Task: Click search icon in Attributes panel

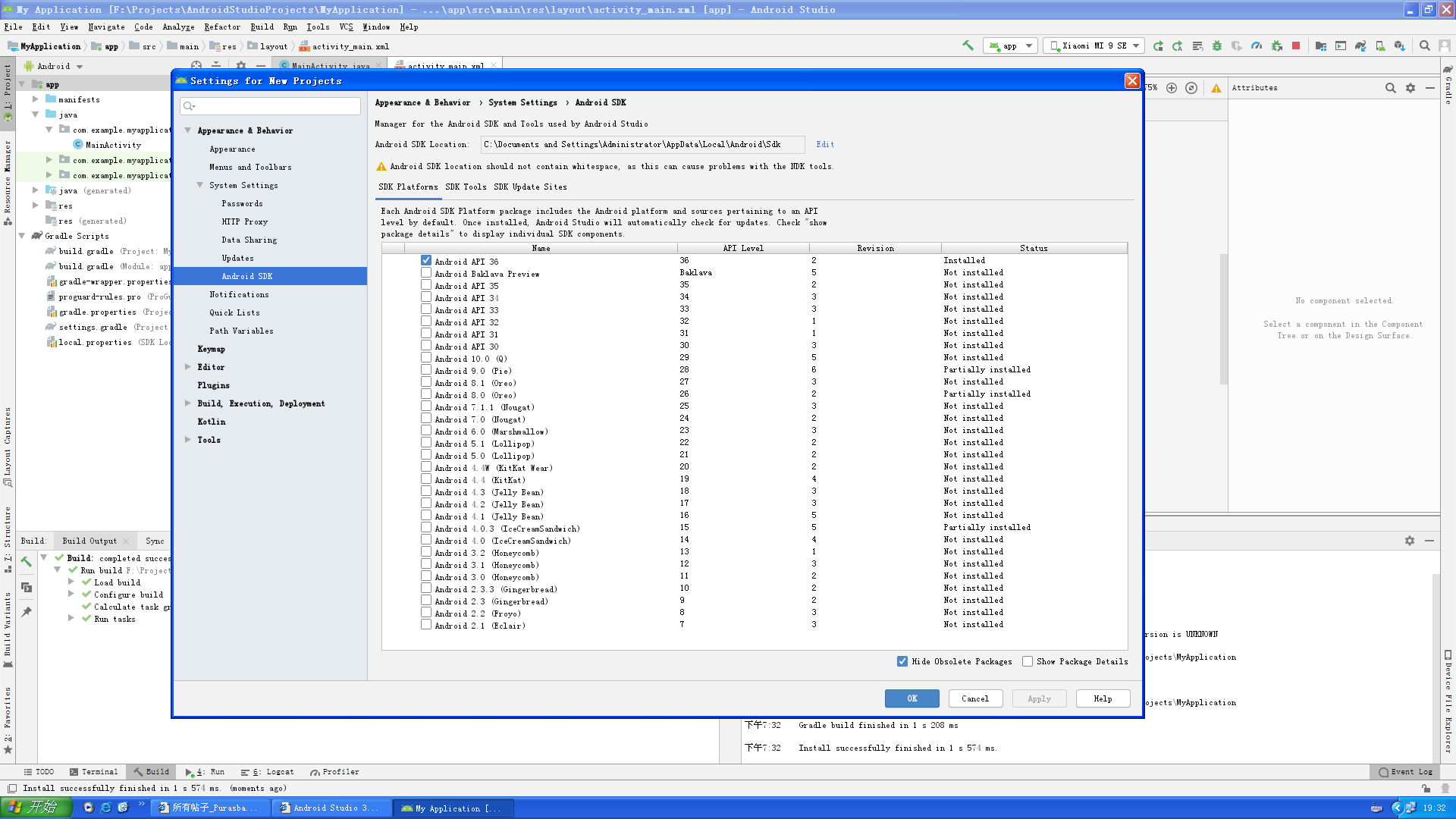Action: [x=1391, y=88]
